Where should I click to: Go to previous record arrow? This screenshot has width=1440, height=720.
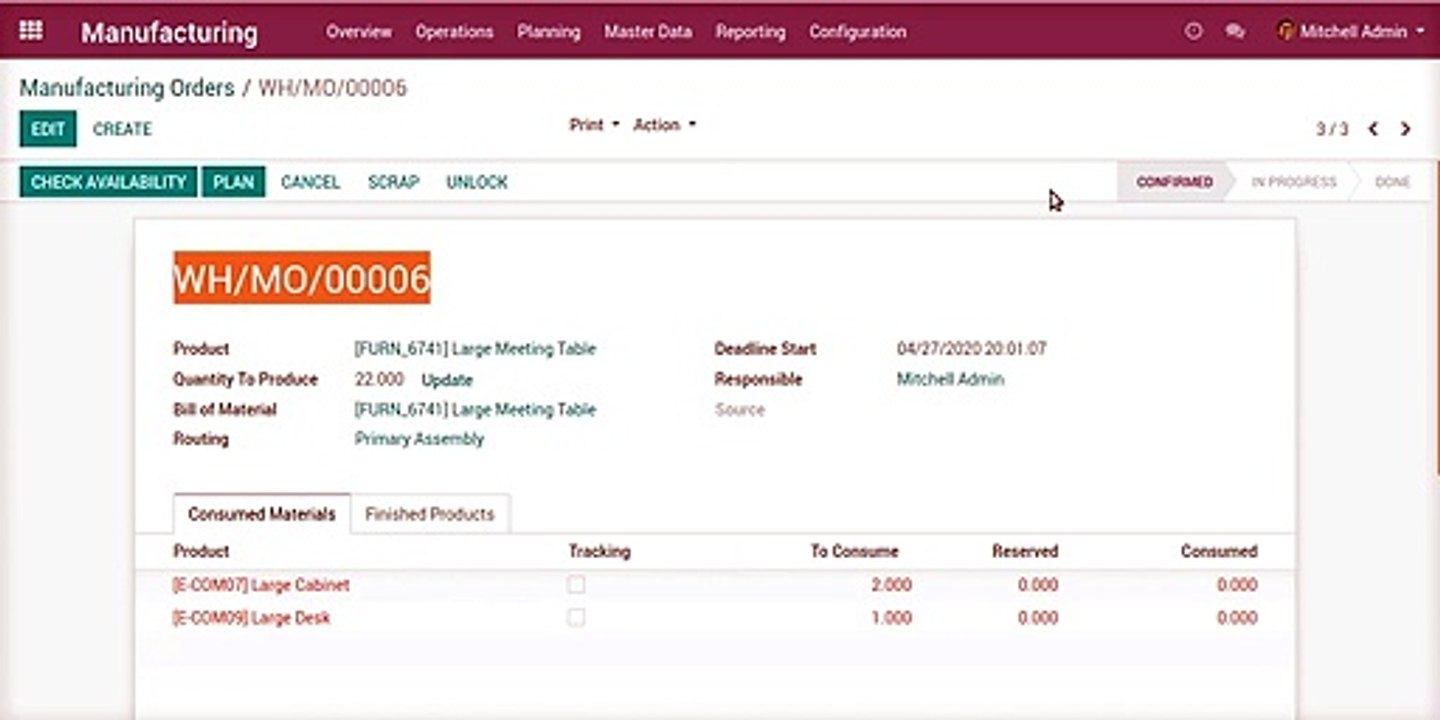pyautogui.click(x=1373, y=129)
